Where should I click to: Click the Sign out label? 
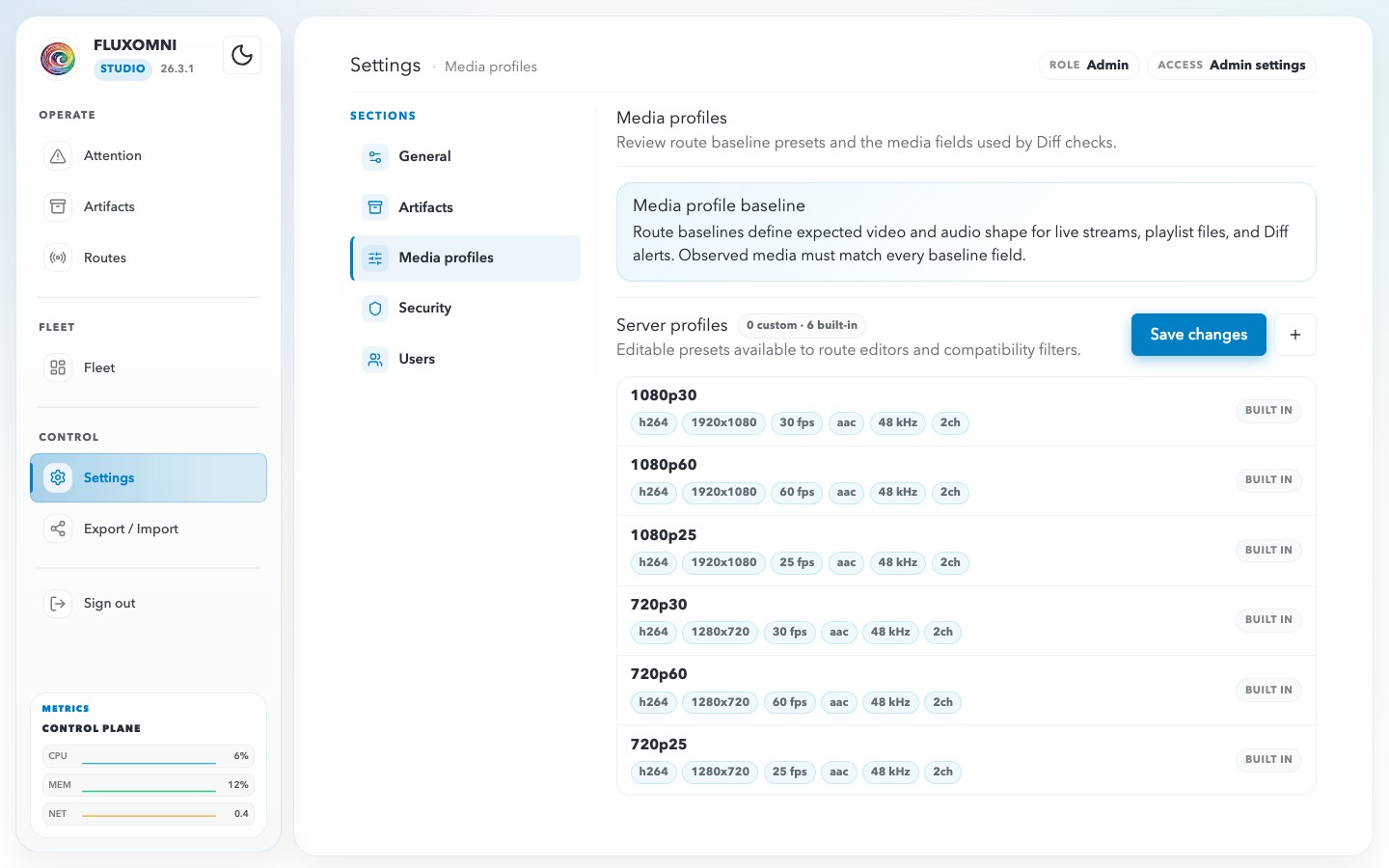[x=110, y=604]
